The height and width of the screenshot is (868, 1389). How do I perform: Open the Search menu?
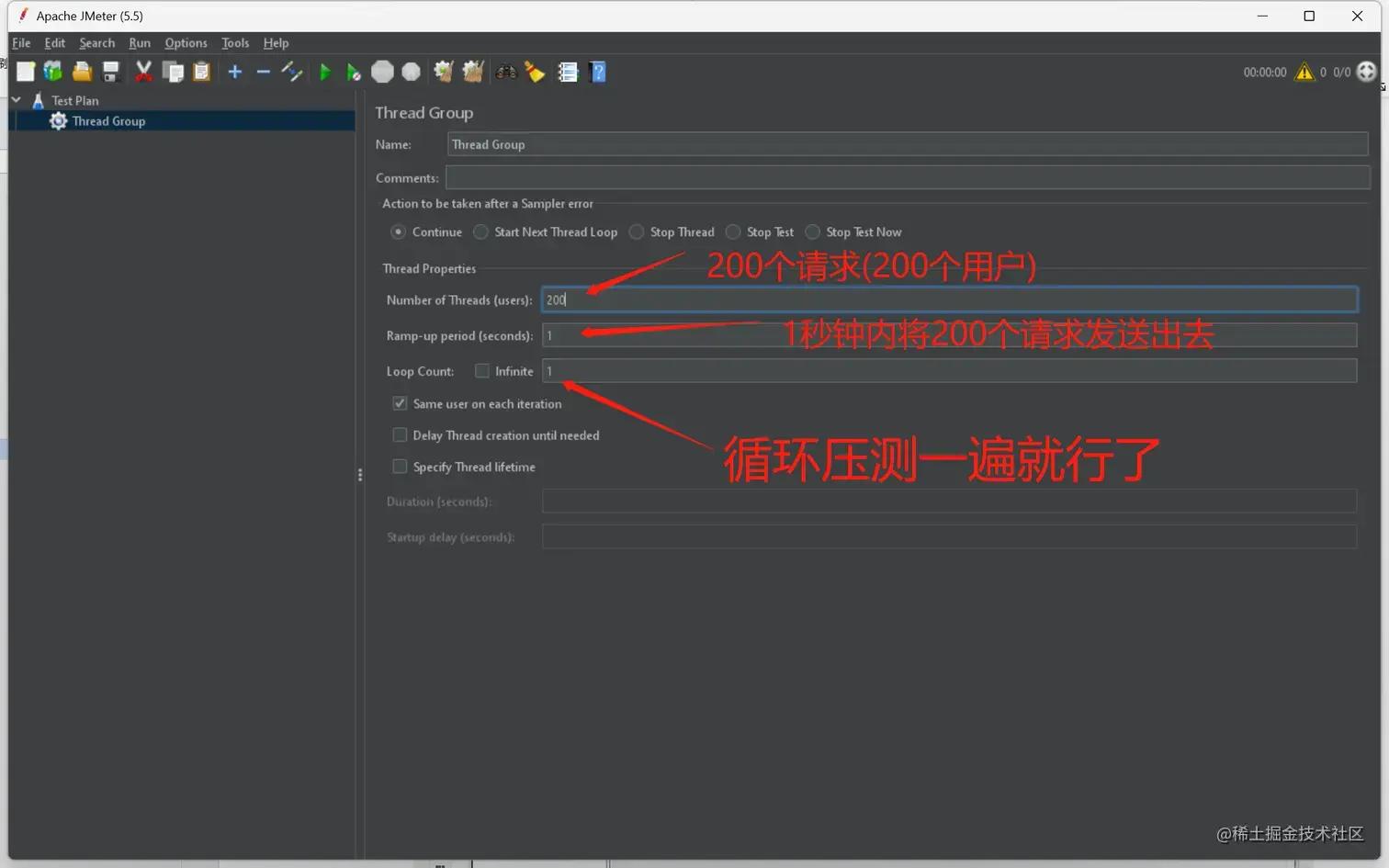click(x=97, y=43)
